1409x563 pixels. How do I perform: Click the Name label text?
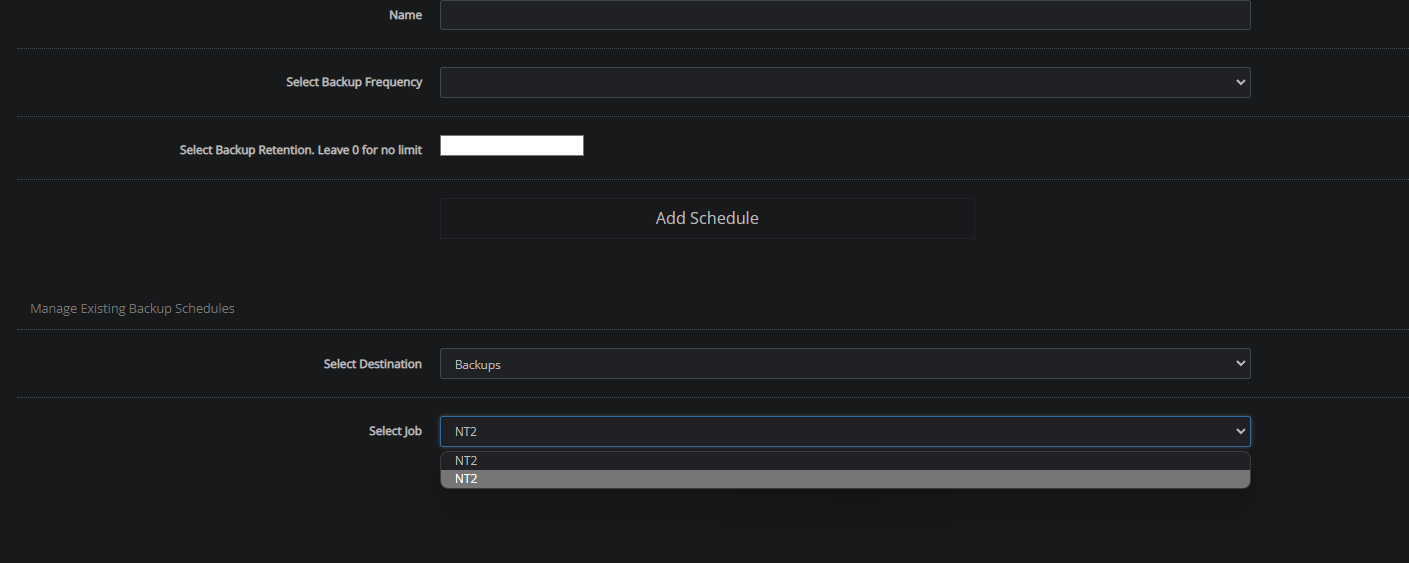tap(405, 15)
